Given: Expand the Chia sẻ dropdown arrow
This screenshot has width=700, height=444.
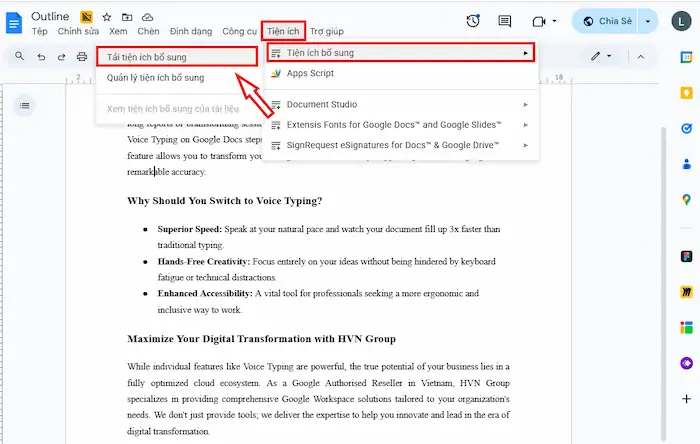Looking at the screenshot, I should 649,21.
